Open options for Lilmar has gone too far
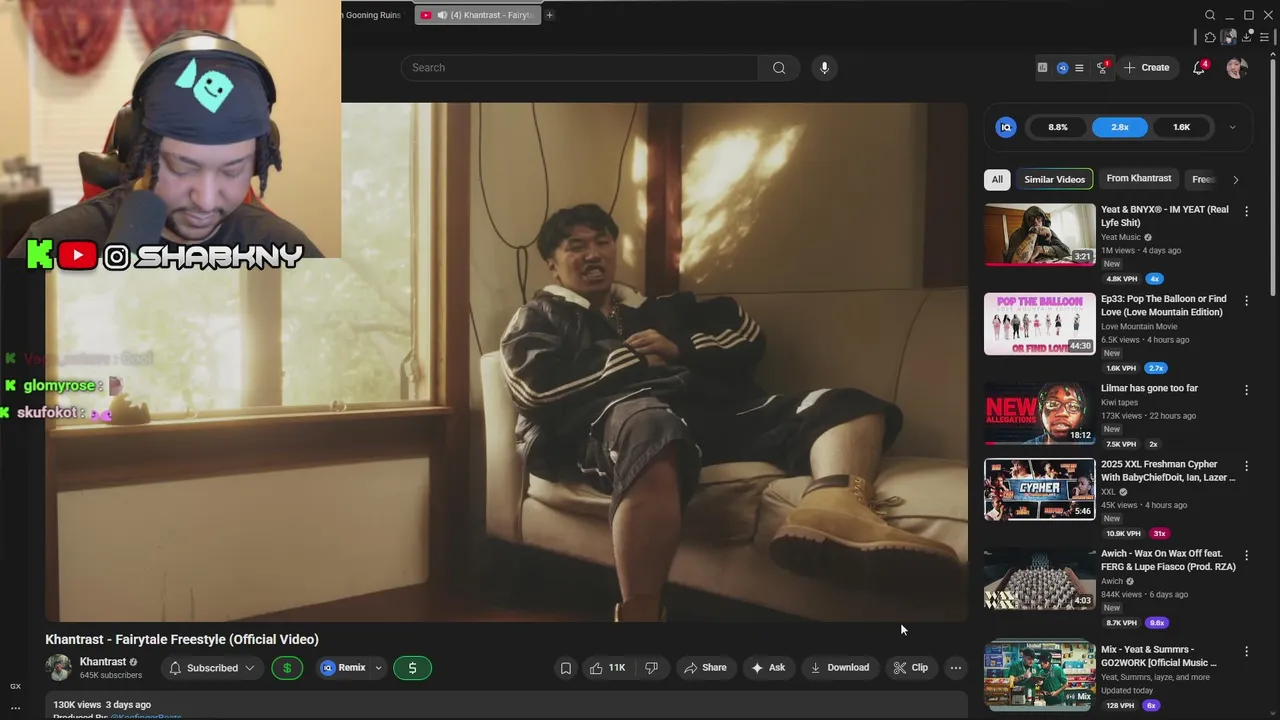 click(1246, 389)
